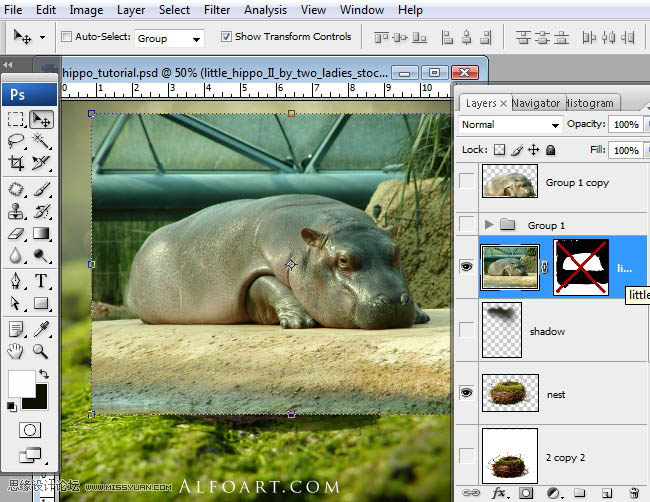Pick the Horizontal Type tool
The width and height of the screenshot is (650, 502).
[41, 281]
